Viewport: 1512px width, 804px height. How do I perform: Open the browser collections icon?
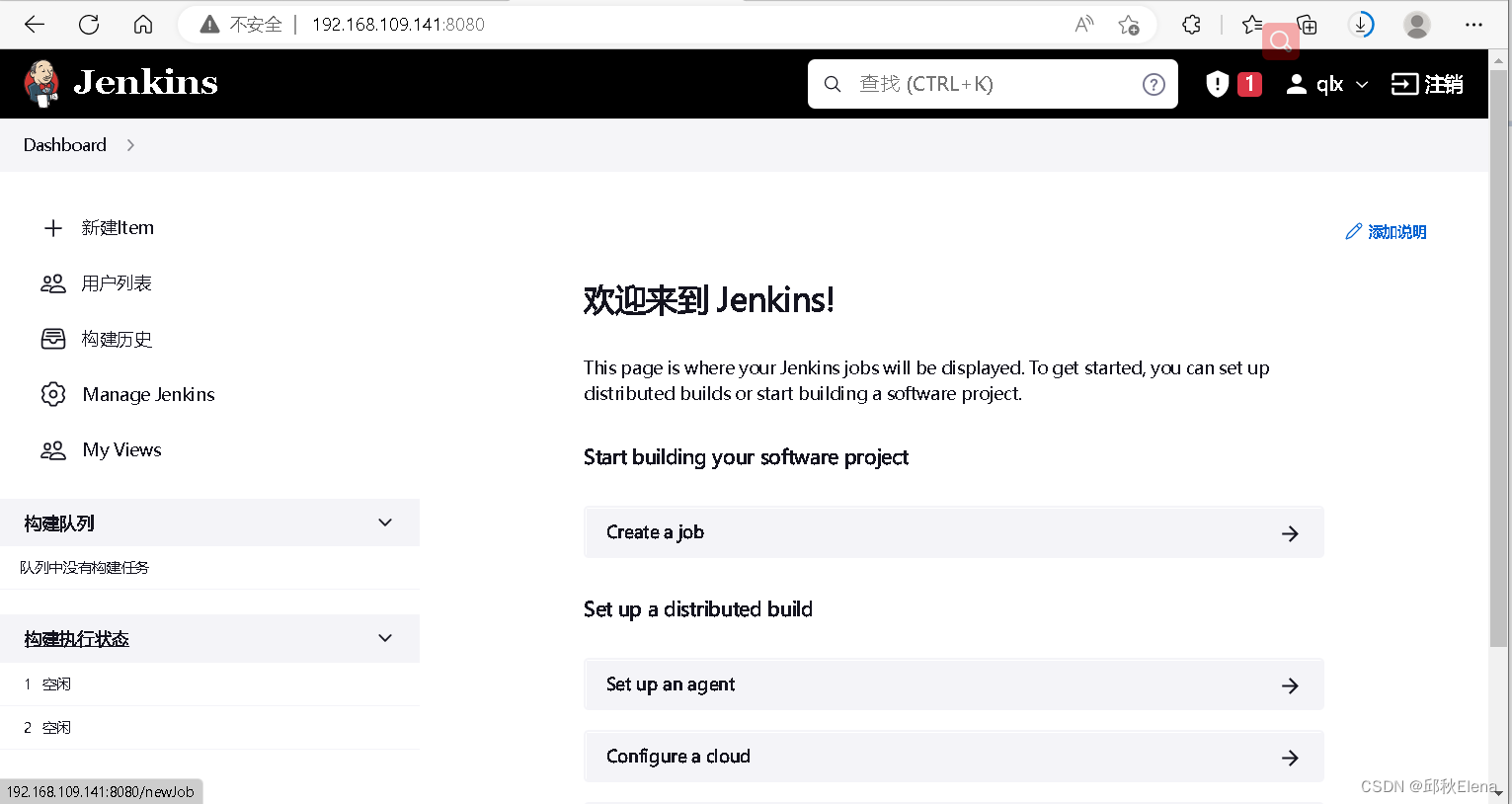coord(1307,25)
